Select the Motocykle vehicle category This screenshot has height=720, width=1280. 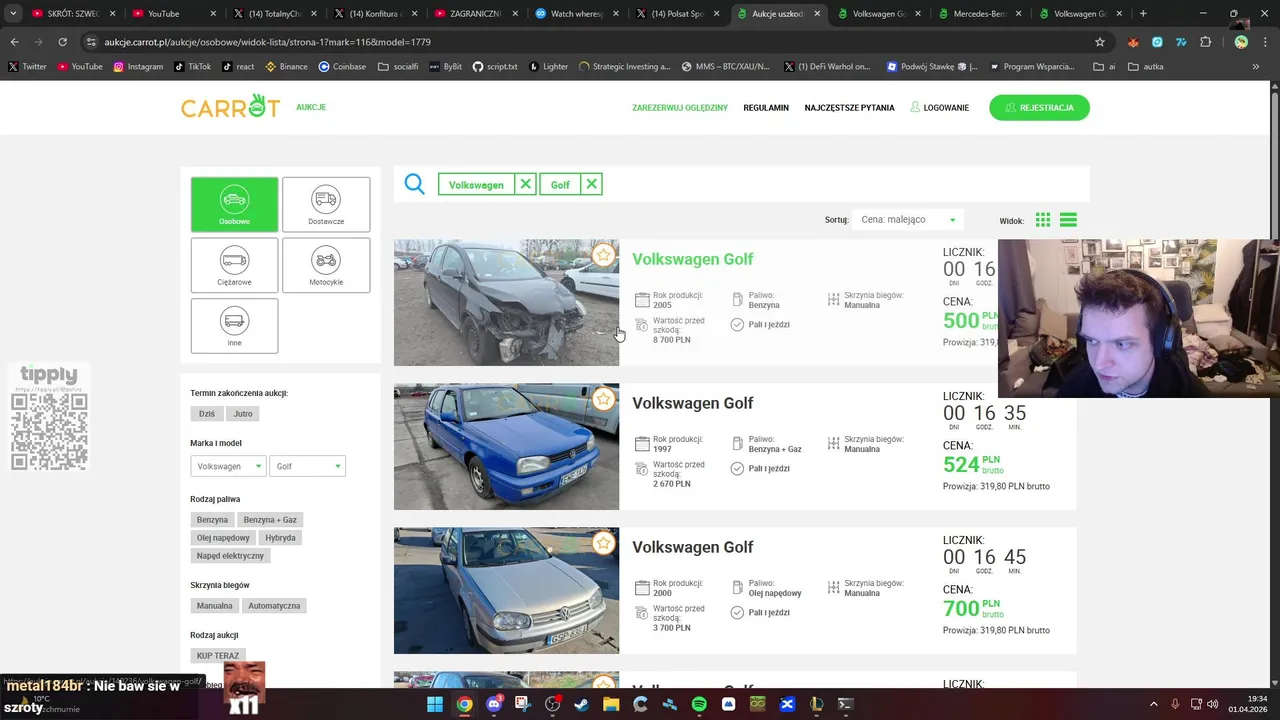(x=326, y=265)
